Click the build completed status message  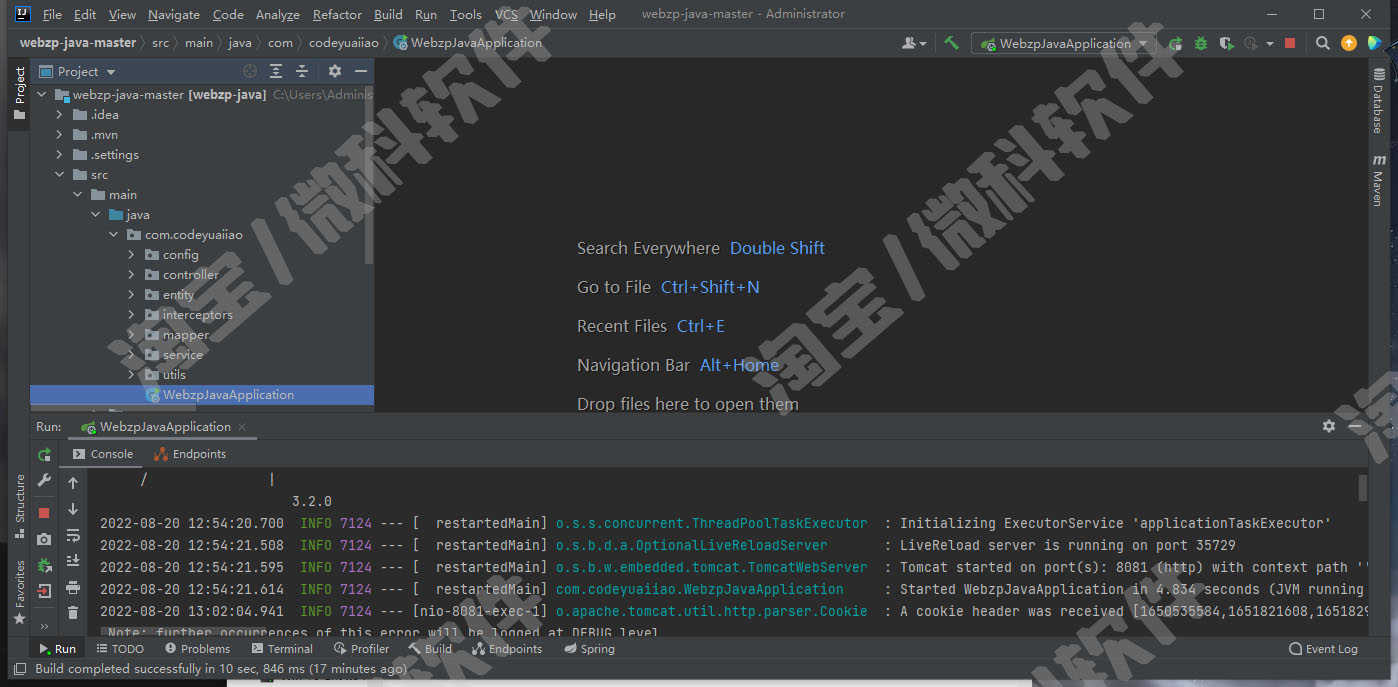[x=221, y=669]
